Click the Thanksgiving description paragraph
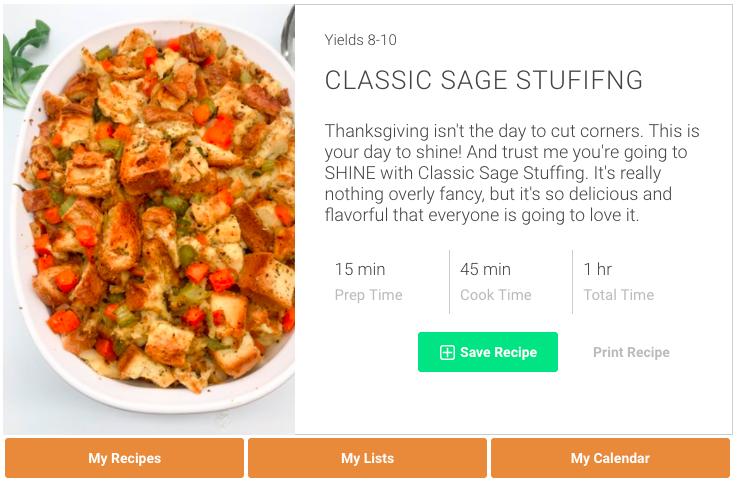The image size is (737, 485). point(512,173)
